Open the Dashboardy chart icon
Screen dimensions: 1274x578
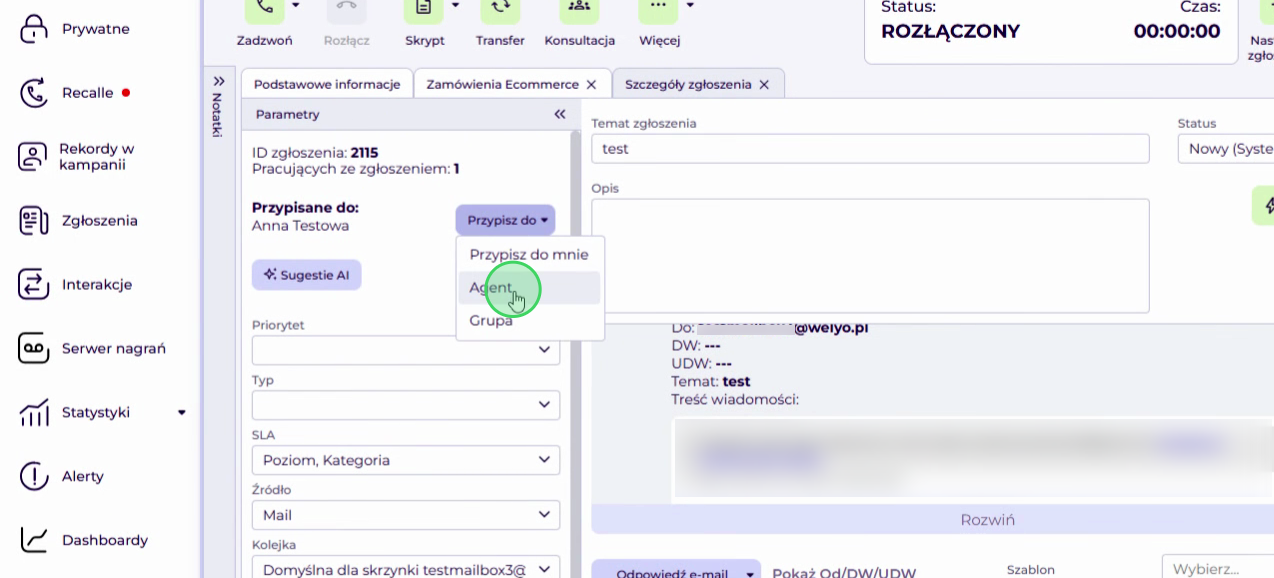tap(34, 541)
